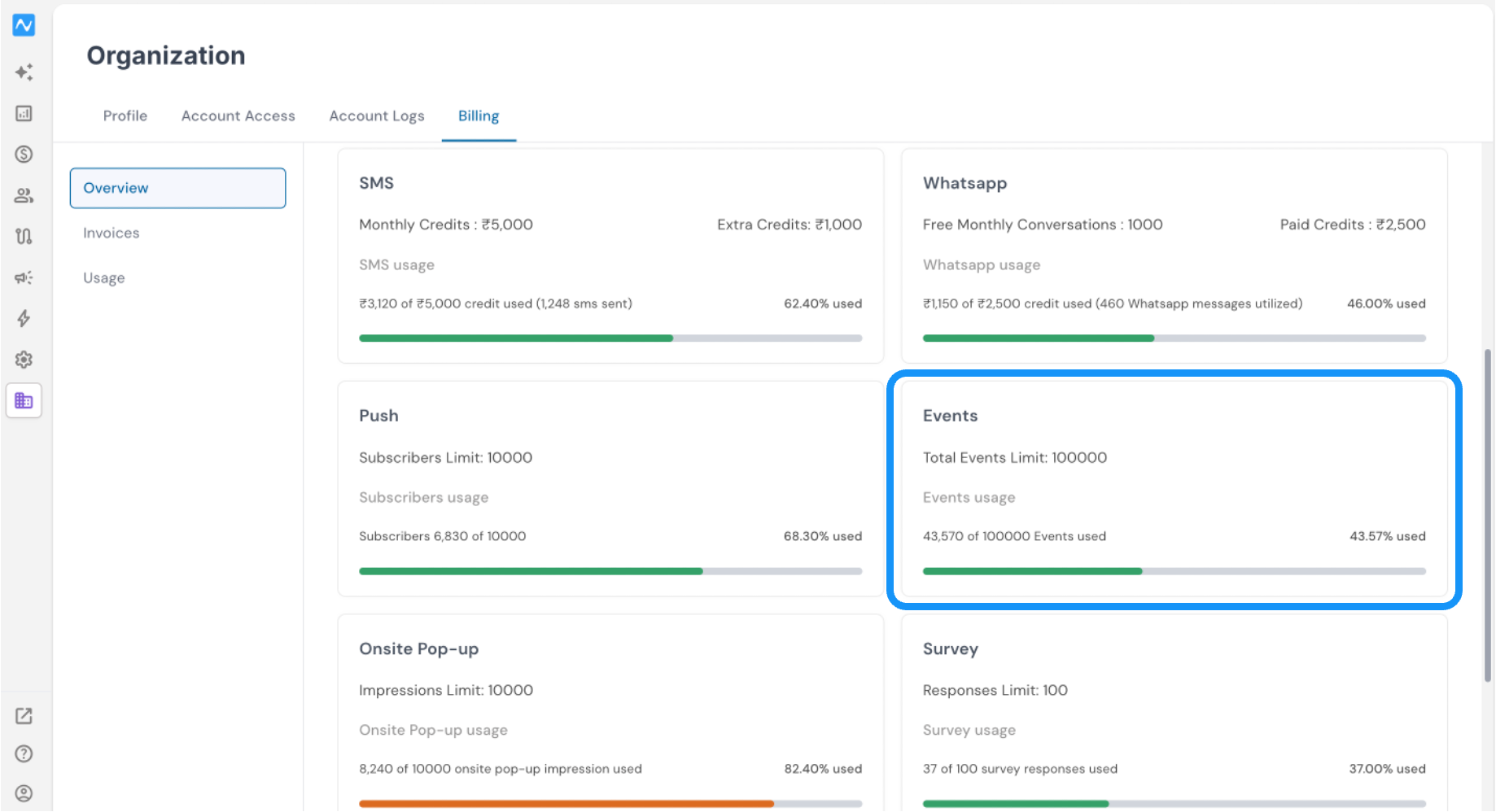Select the organization building icon in sidebar
The image size is (1496, 812).
[24, 400]
